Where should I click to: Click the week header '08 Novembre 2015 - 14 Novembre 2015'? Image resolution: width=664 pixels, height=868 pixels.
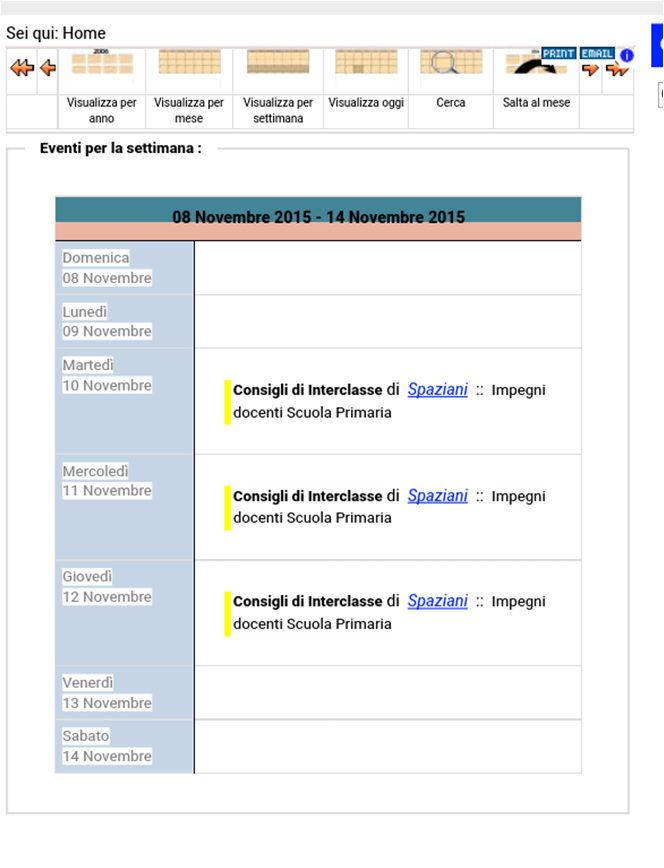tap(318, 217)
